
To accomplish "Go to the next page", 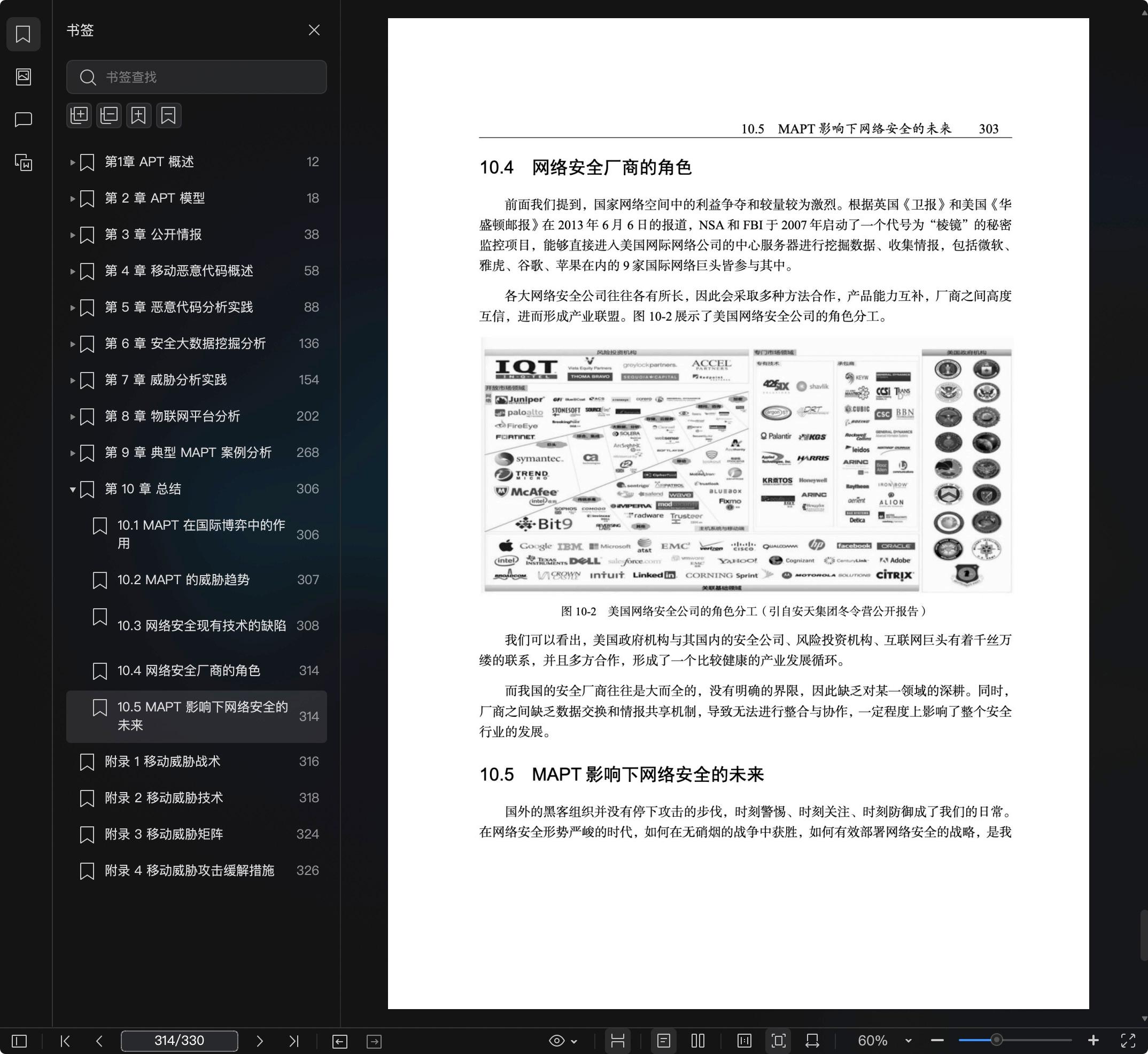I will [x=260, y=1041].
